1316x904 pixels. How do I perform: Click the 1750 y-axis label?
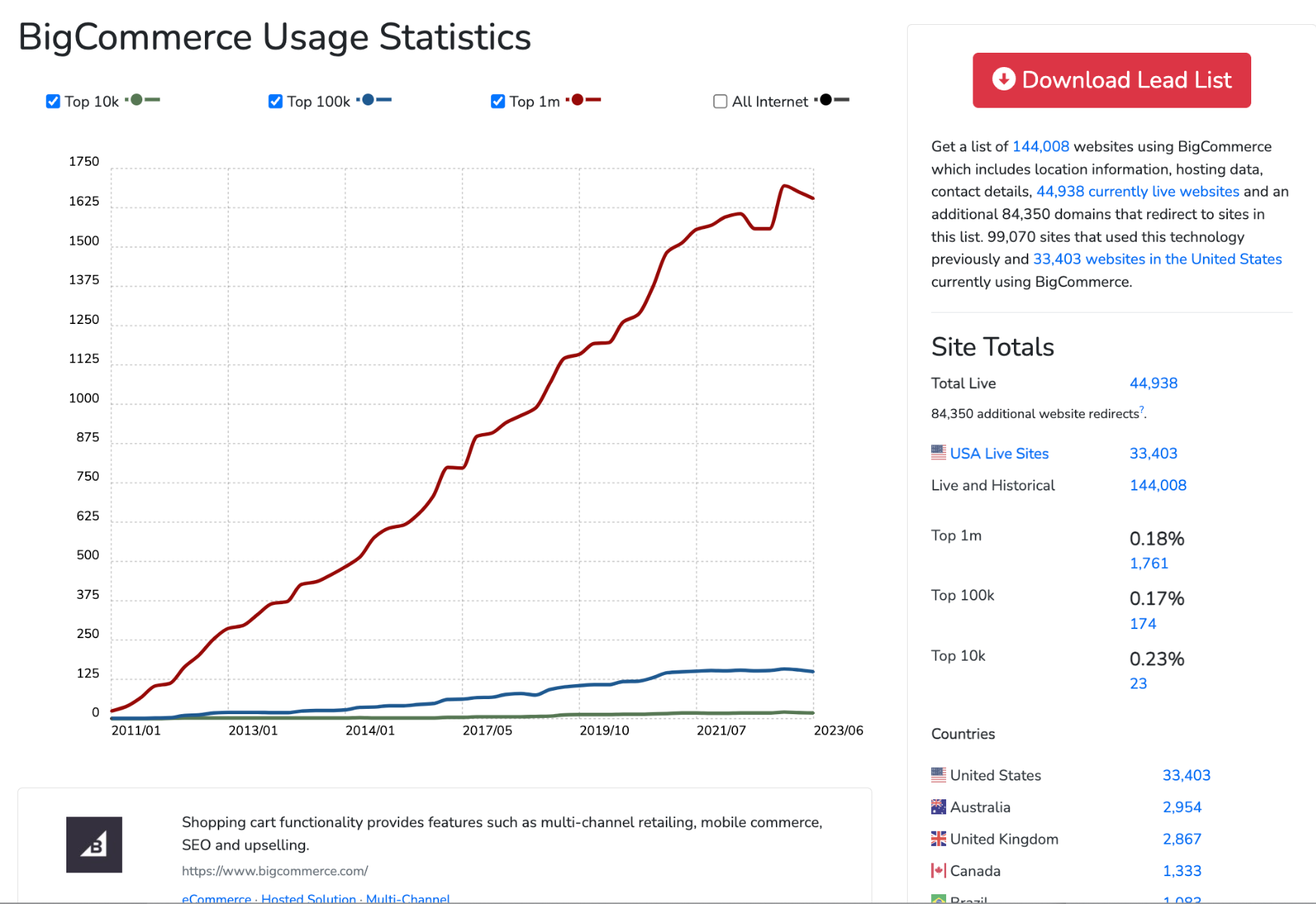point(84,161)
